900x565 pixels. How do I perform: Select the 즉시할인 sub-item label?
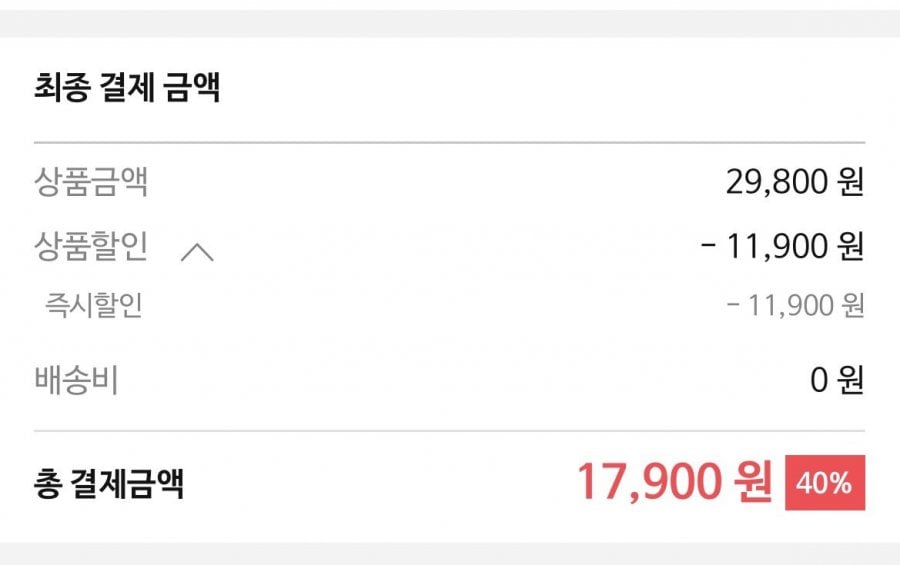point(94,306)
